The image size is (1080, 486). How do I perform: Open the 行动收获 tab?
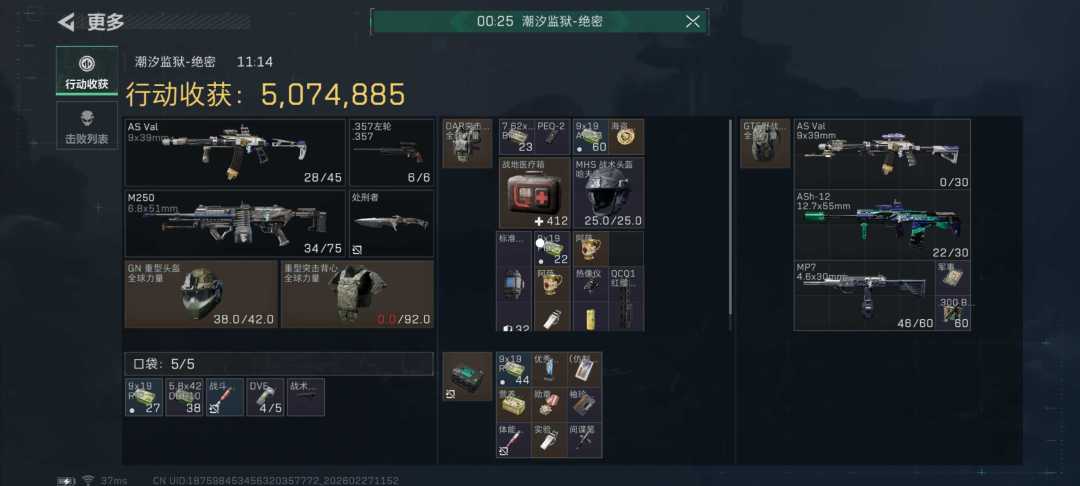coord(87,71)
